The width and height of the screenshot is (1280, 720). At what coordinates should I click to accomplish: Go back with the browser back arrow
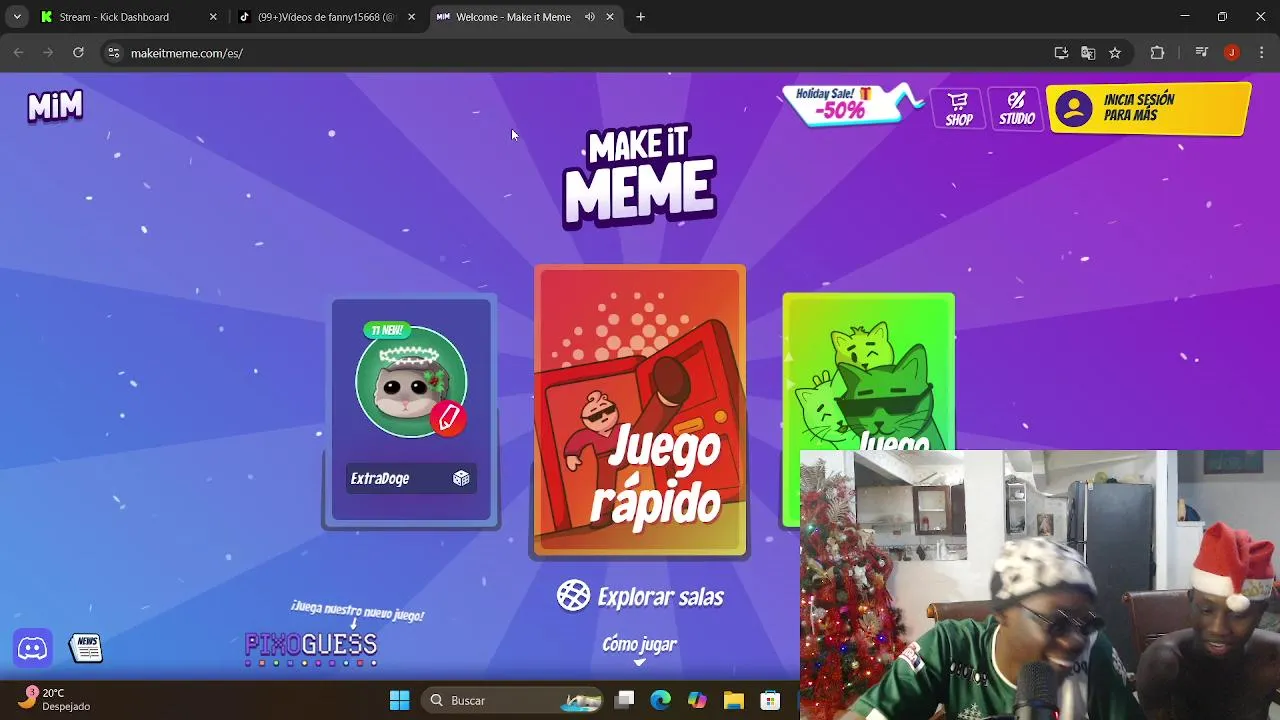click(x=18, y=53)
